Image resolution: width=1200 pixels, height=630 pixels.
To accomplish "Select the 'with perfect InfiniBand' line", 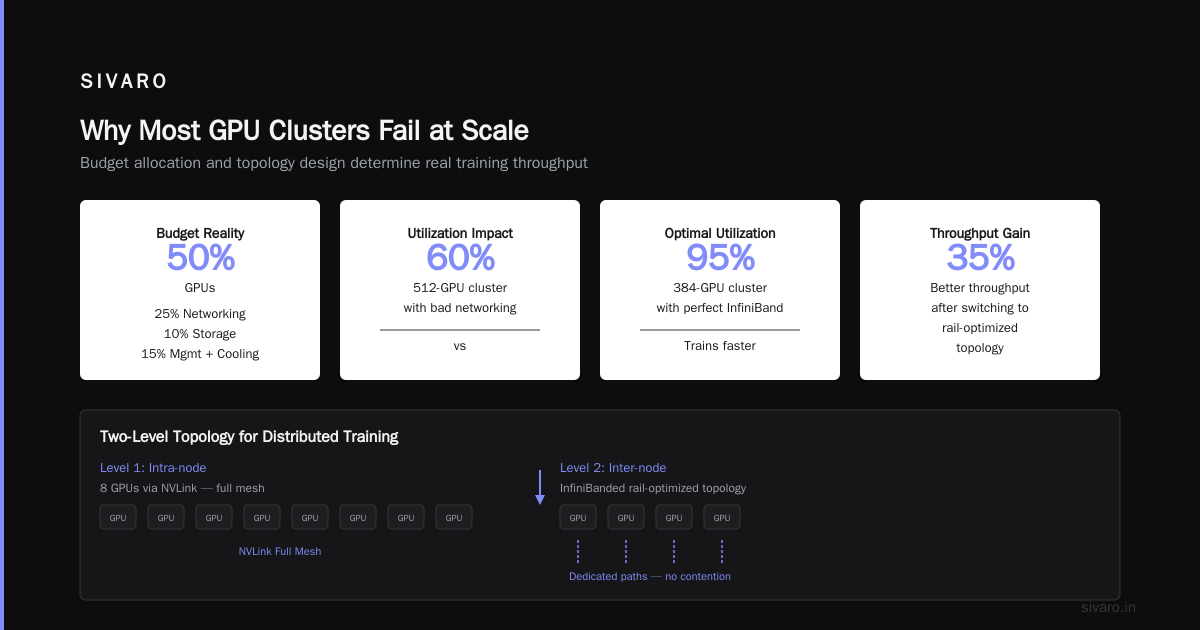I will click(x=720, y=308).
